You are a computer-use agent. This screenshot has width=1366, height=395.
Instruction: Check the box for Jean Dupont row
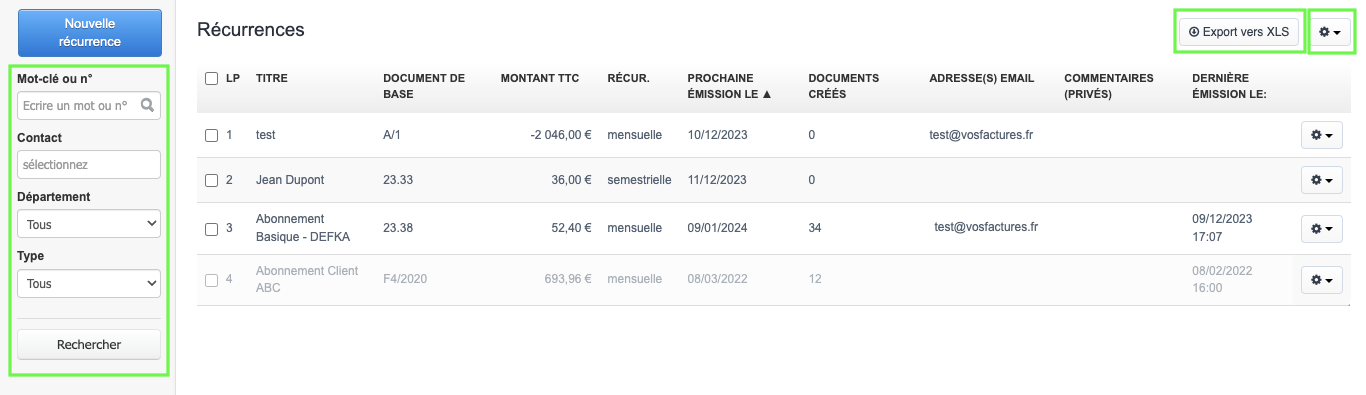coord(211,180)
